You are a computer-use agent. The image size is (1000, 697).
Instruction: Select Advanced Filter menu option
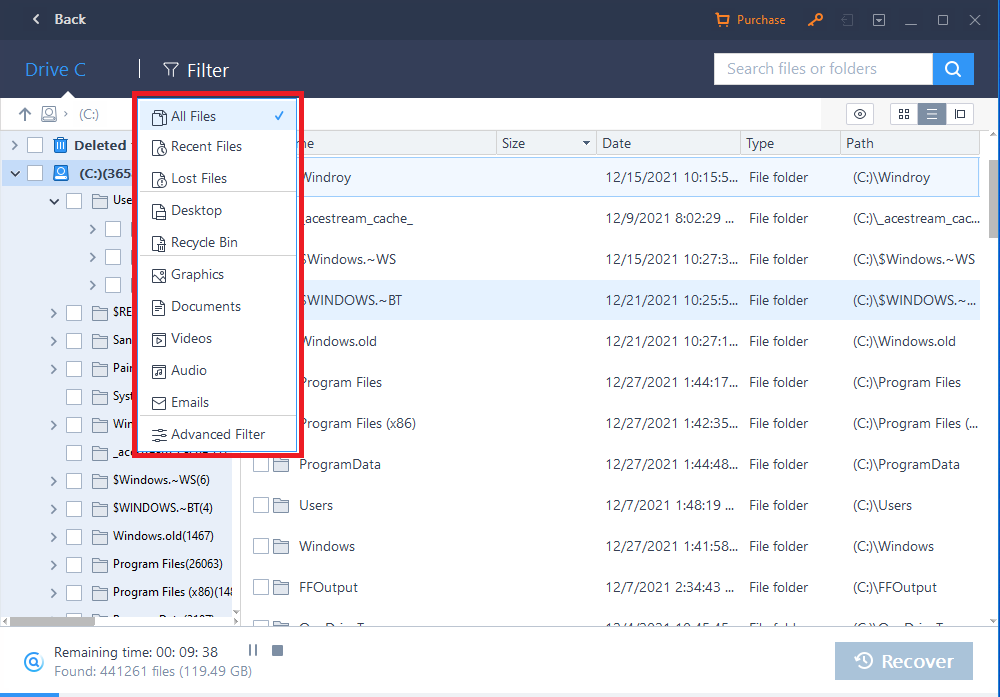click(217, 434)
